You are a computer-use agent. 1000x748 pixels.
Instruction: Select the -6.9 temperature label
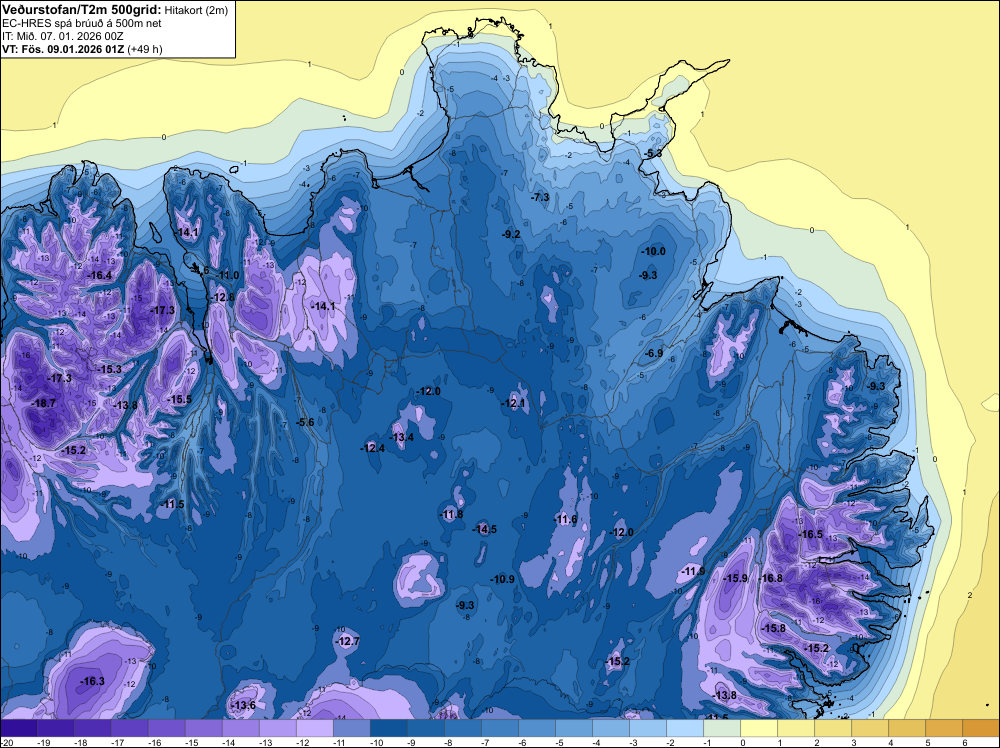coord(654,353)
